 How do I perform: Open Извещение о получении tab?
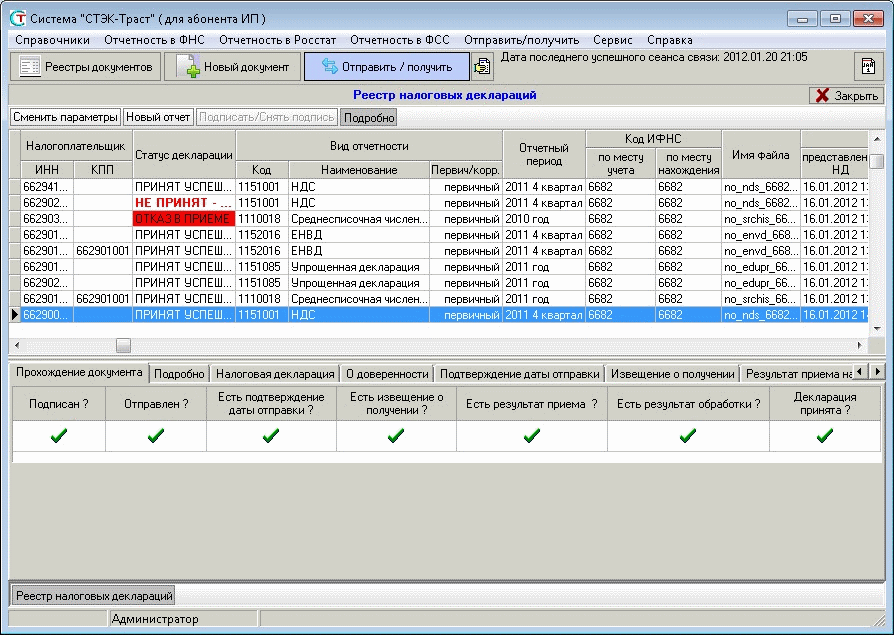tap(672, 374)
